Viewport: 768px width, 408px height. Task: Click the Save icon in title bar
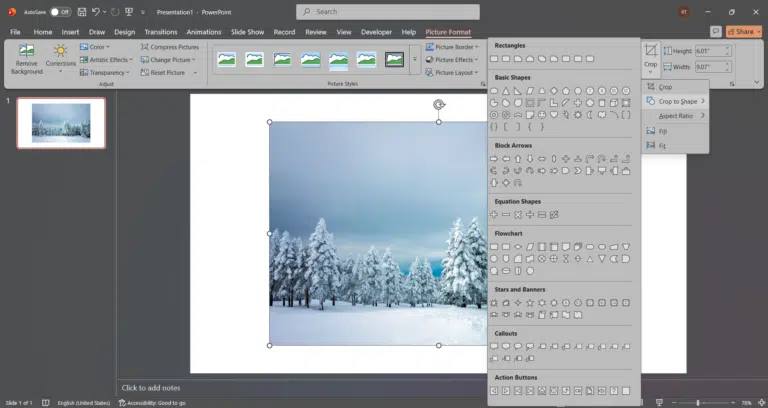[x=82, y=12]
